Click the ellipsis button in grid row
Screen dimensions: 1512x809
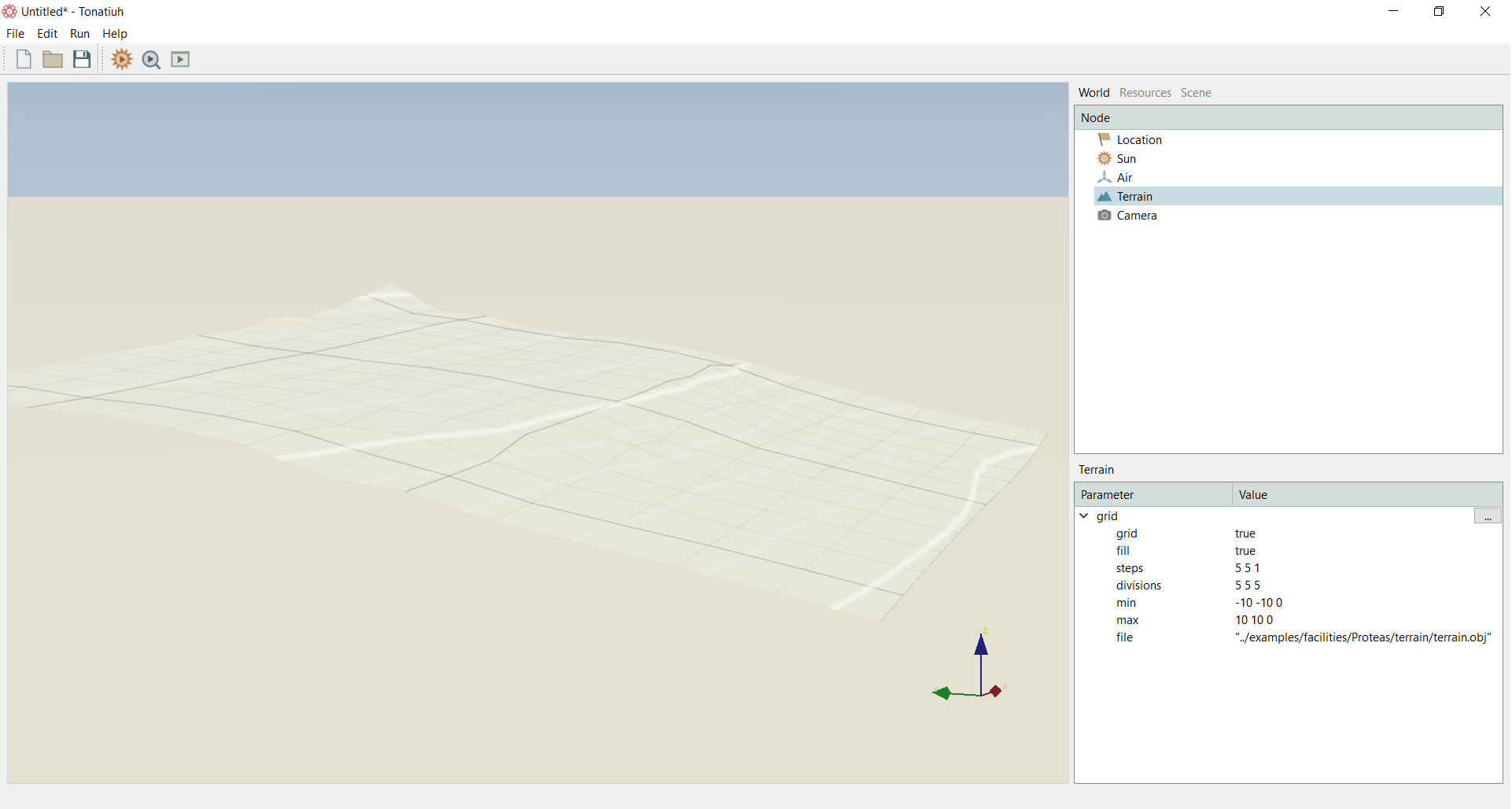tap(1488, 516)
